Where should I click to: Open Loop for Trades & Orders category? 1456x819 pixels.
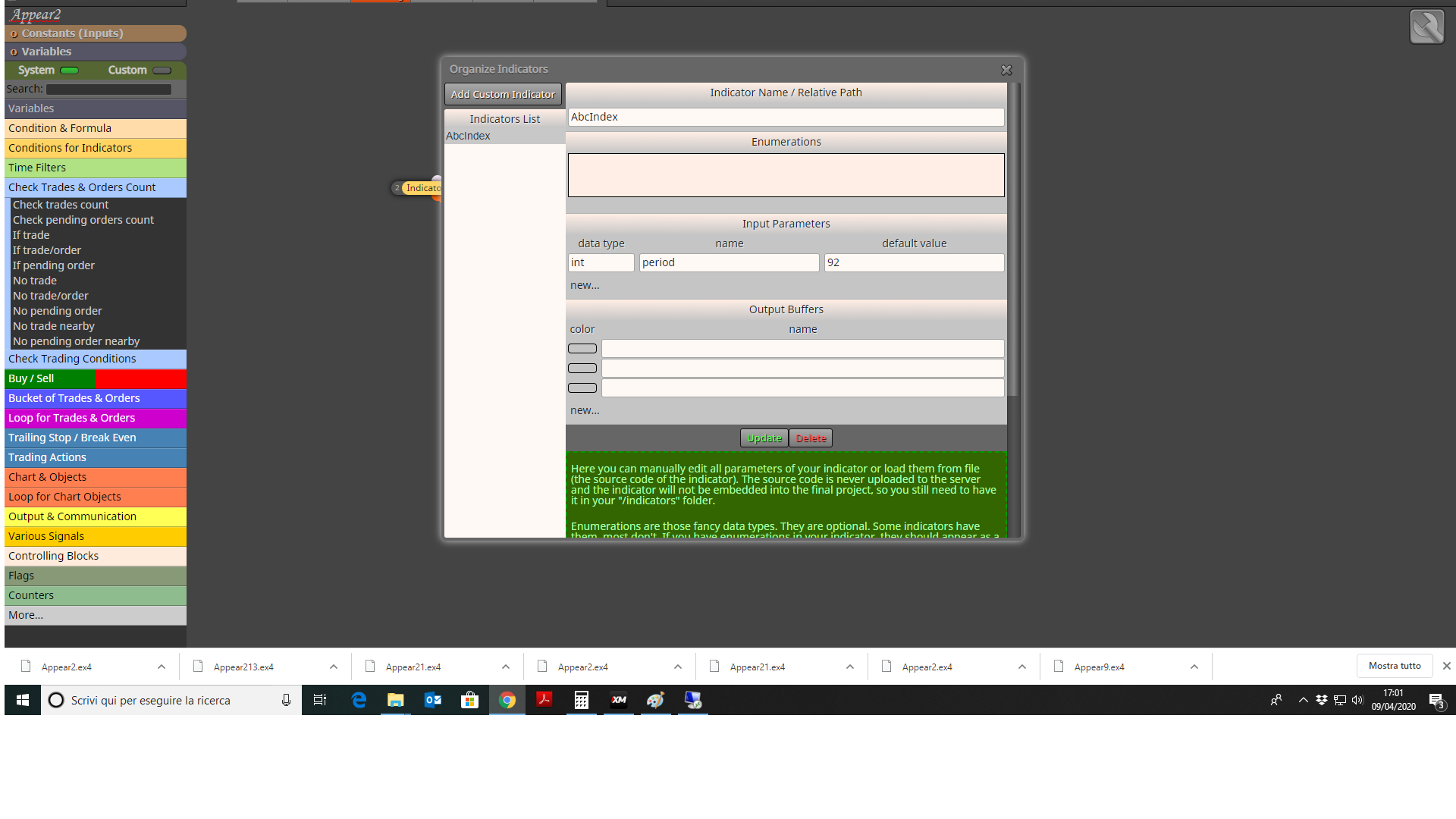[x=96, y=418]
